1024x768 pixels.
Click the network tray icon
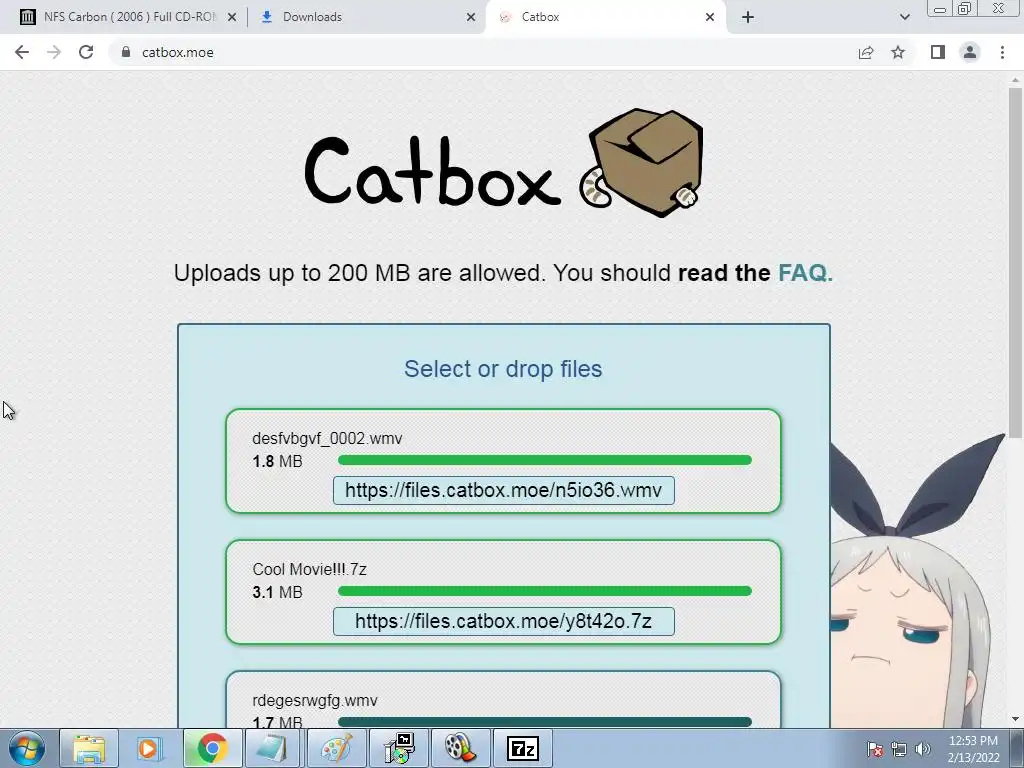point(899,749)
